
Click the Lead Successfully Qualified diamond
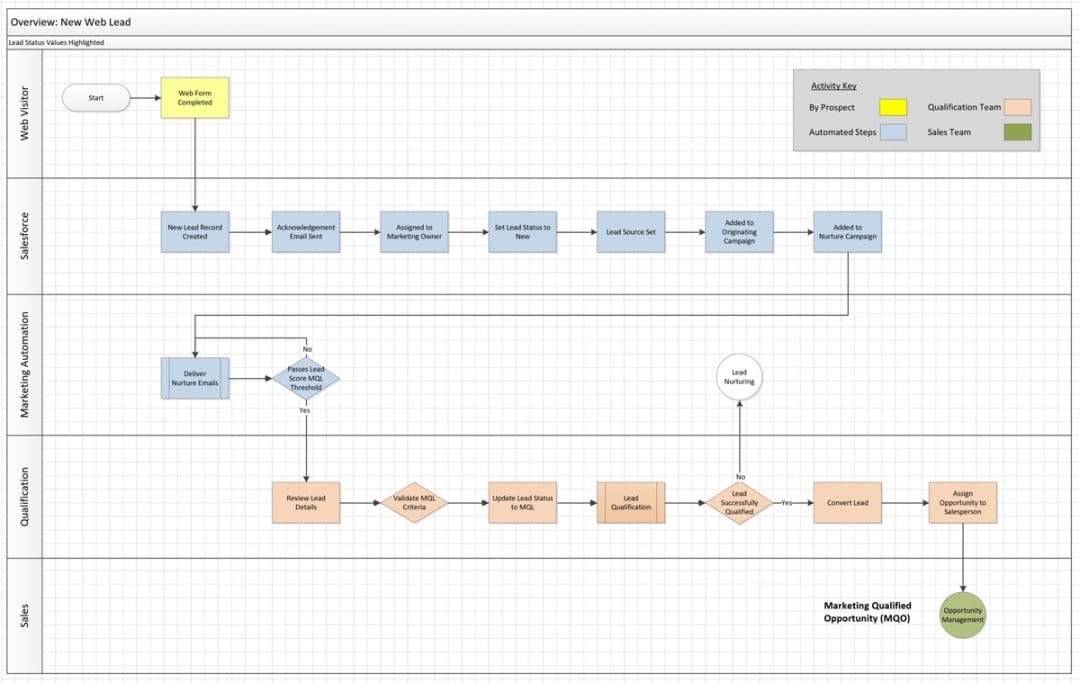pyautogui.click(x=739, y=502)
